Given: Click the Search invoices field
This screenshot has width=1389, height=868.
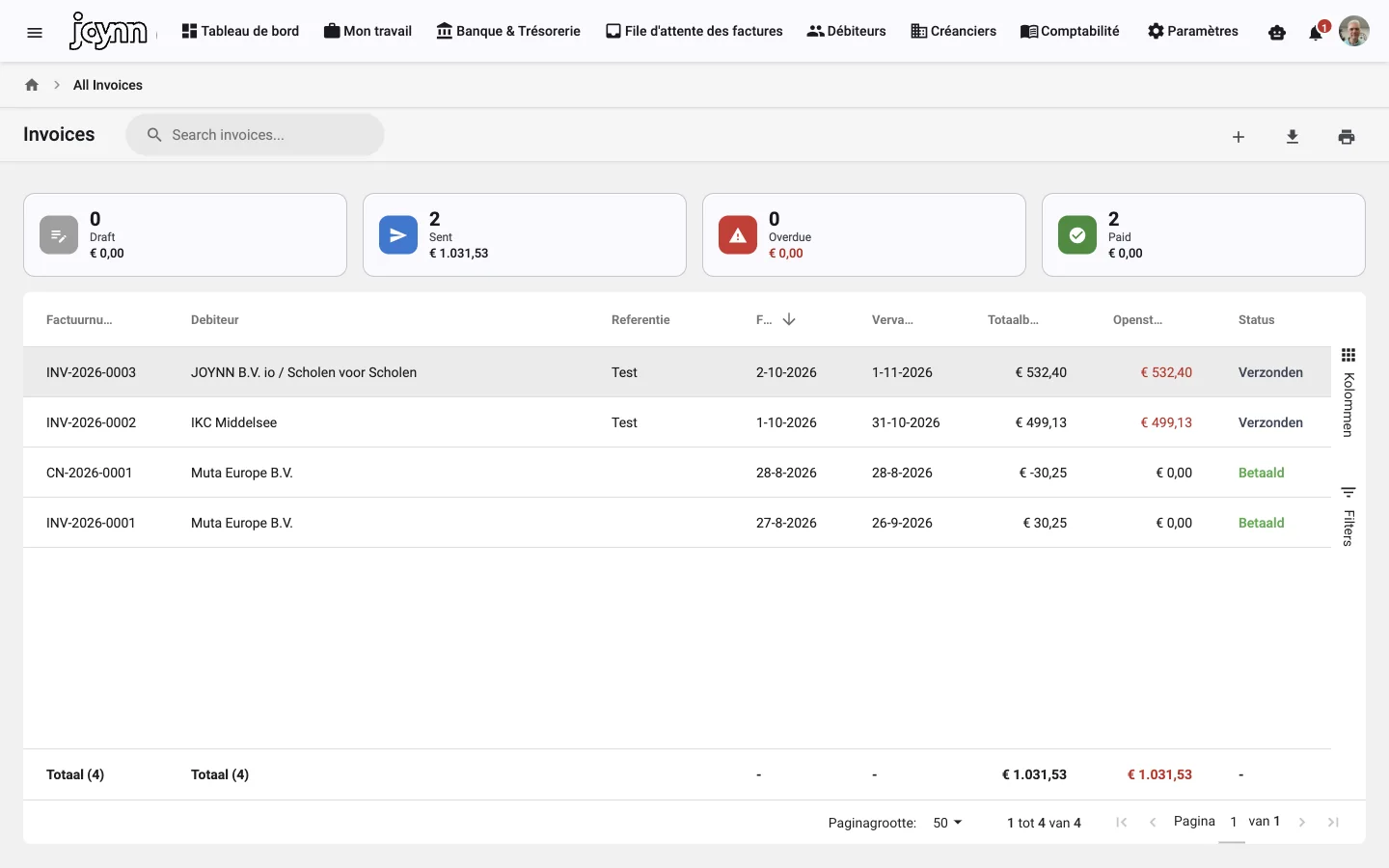Looking at the screenshot, I should coord(255,135).
